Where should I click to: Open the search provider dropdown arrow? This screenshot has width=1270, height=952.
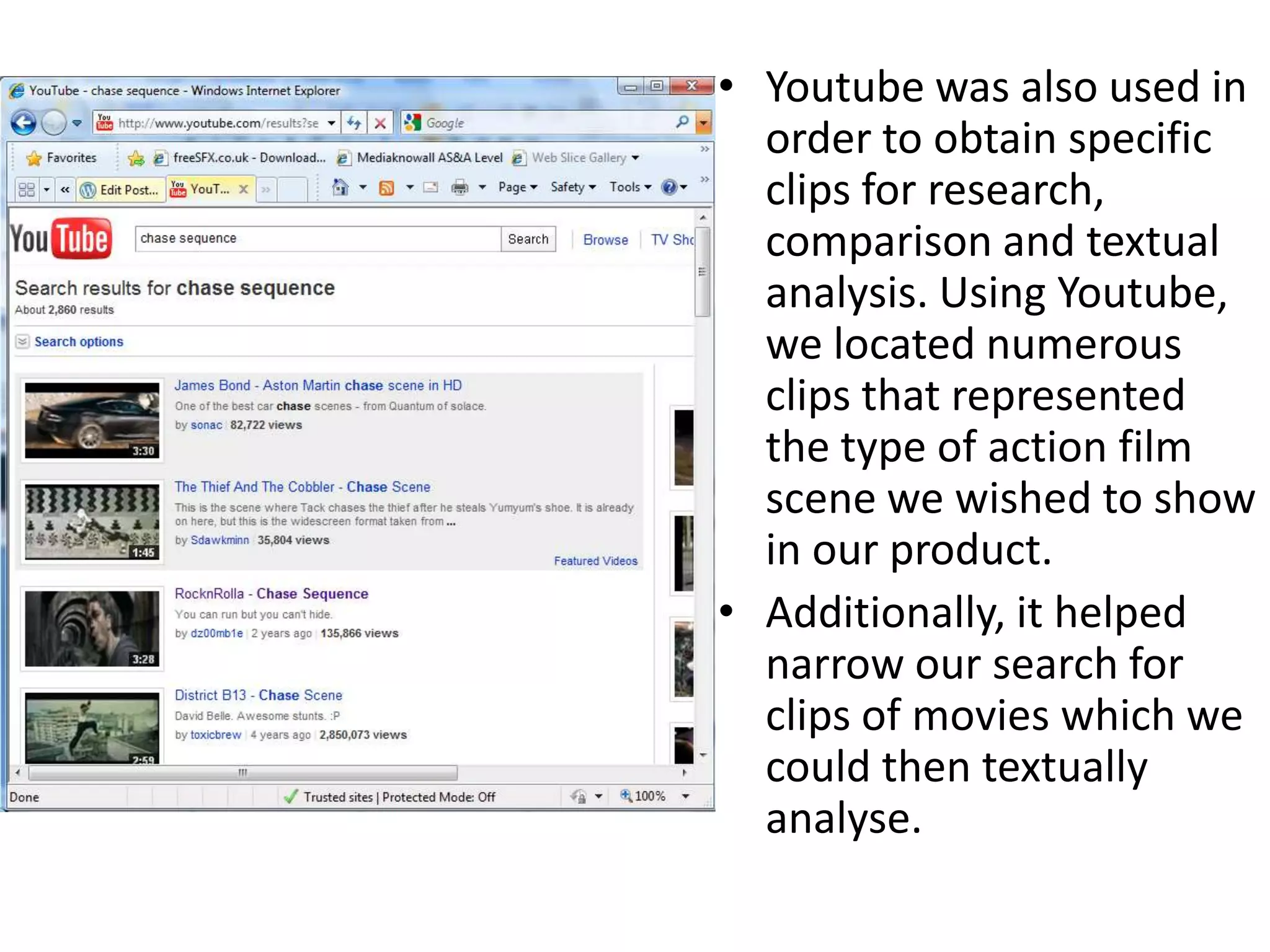point(703,123)
